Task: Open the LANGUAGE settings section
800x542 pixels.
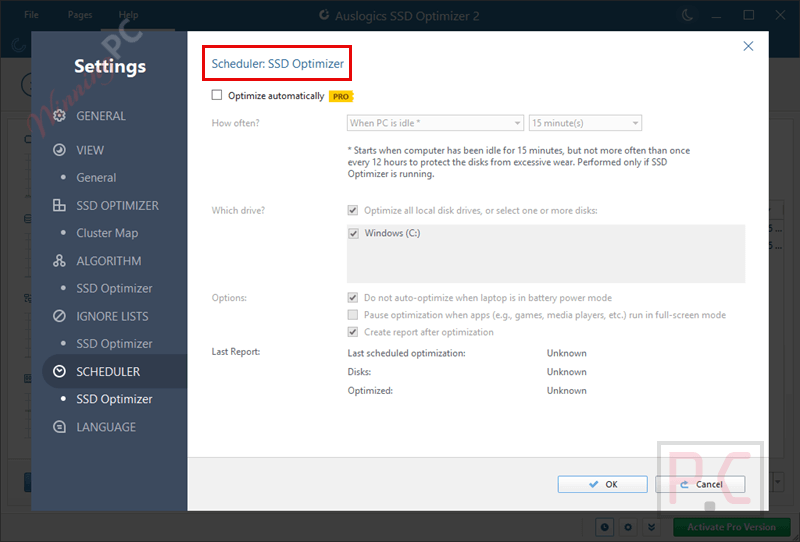Action: click(106, 427)
